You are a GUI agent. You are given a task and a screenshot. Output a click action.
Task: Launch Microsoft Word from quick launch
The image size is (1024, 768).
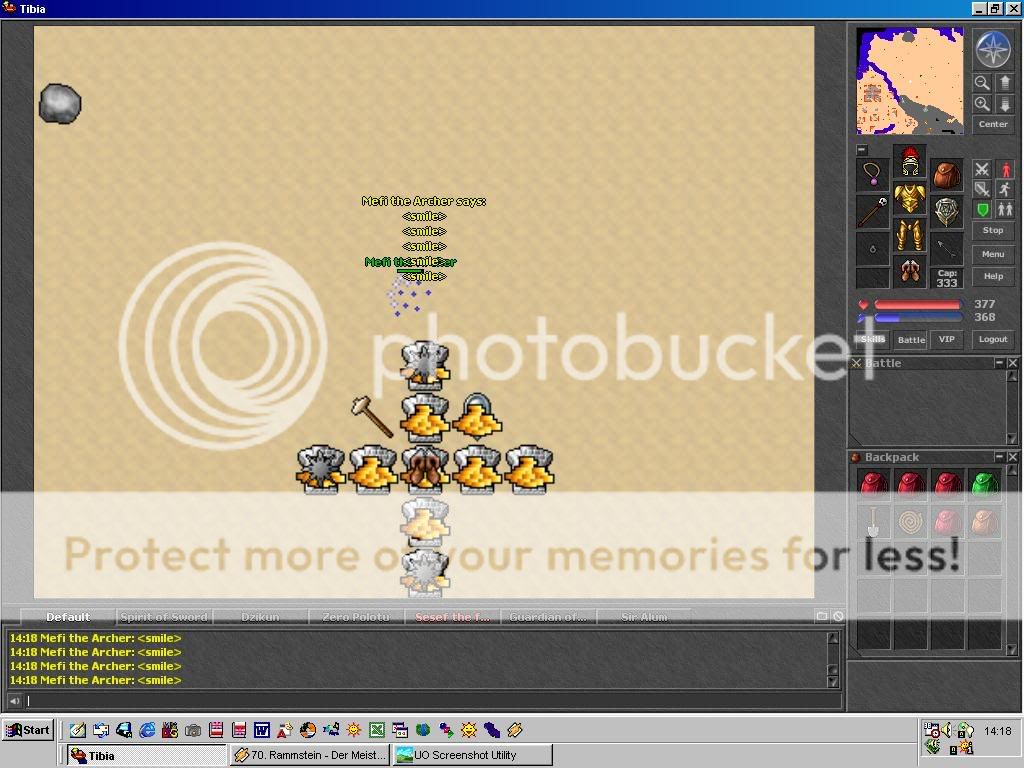(x=262, y=729)
